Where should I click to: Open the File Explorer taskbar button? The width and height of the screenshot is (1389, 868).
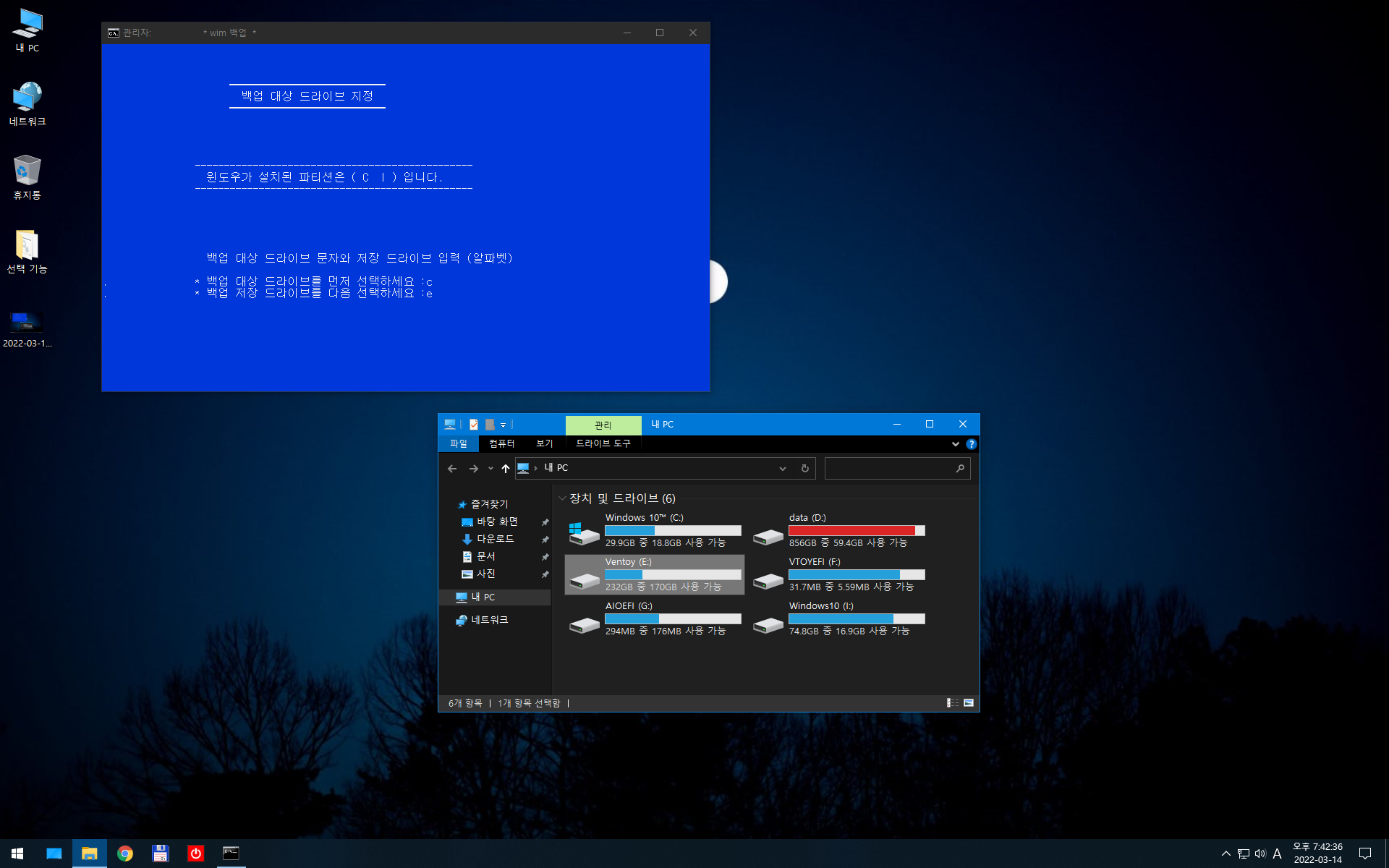(x=90, y=854)
